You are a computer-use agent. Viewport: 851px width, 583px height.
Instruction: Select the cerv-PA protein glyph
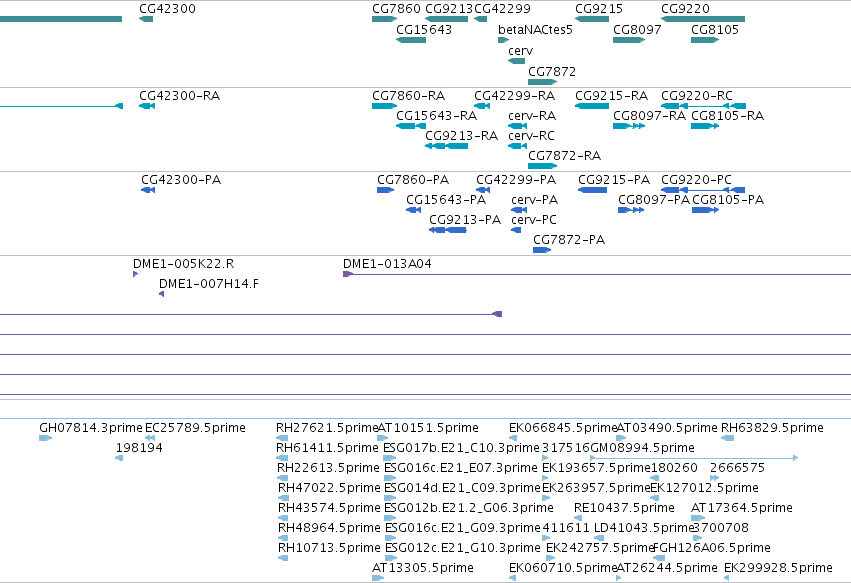(519, 210)
